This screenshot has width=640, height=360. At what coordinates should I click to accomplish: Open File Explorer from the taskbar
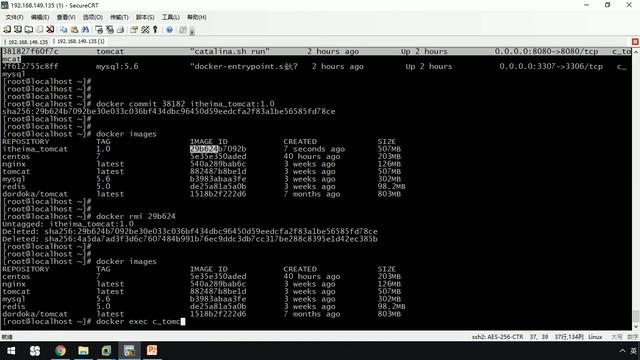pyautogui.click(x=83, y=351)
